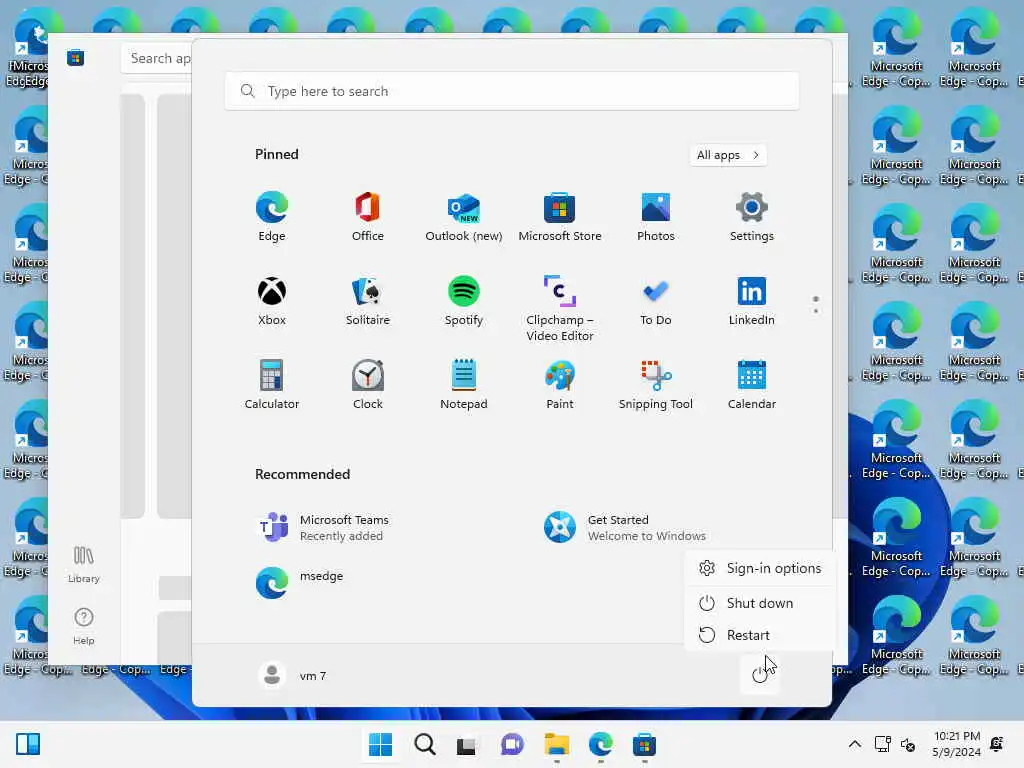Open the Paint app

point(560,385)
